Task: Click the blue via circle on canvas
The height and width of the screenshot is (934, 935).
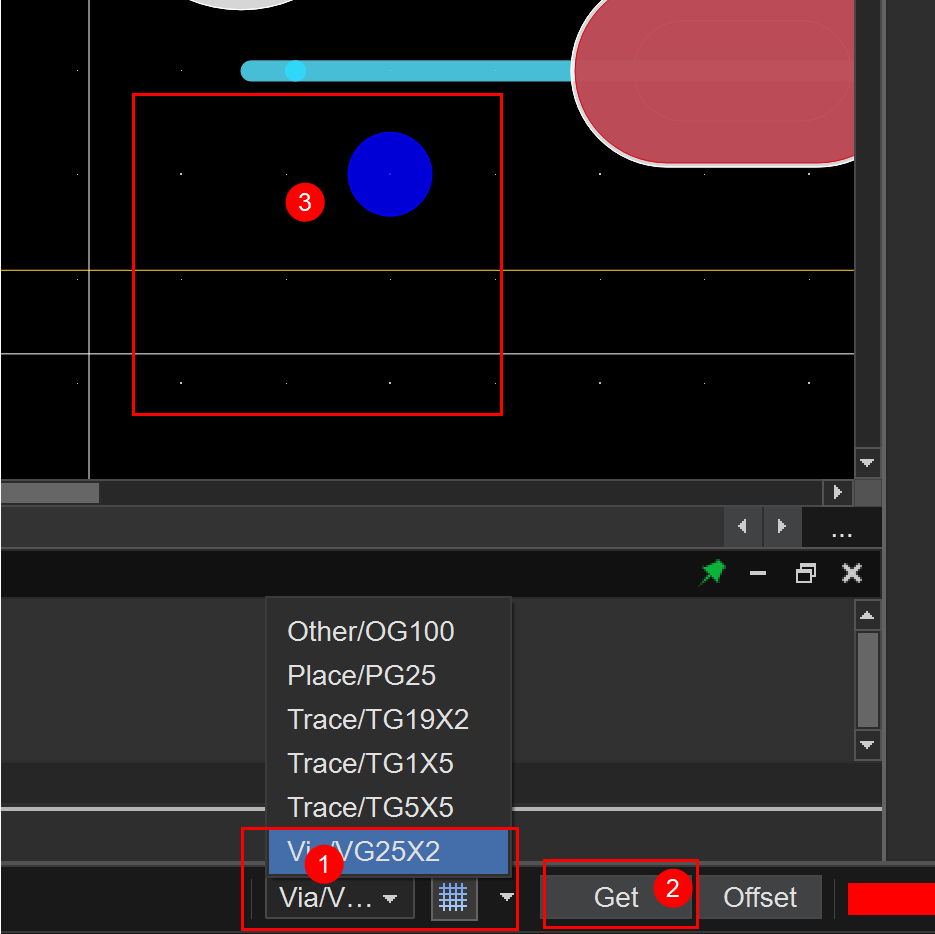Action: [390, 174]
